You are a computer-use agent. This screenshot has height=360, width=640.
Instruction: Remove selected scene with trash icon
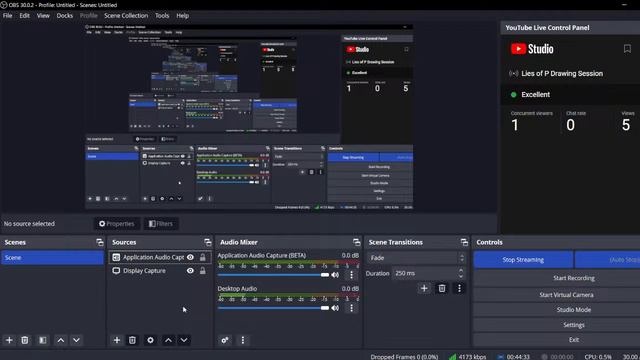pyautogui.click(x=25, y=340)
